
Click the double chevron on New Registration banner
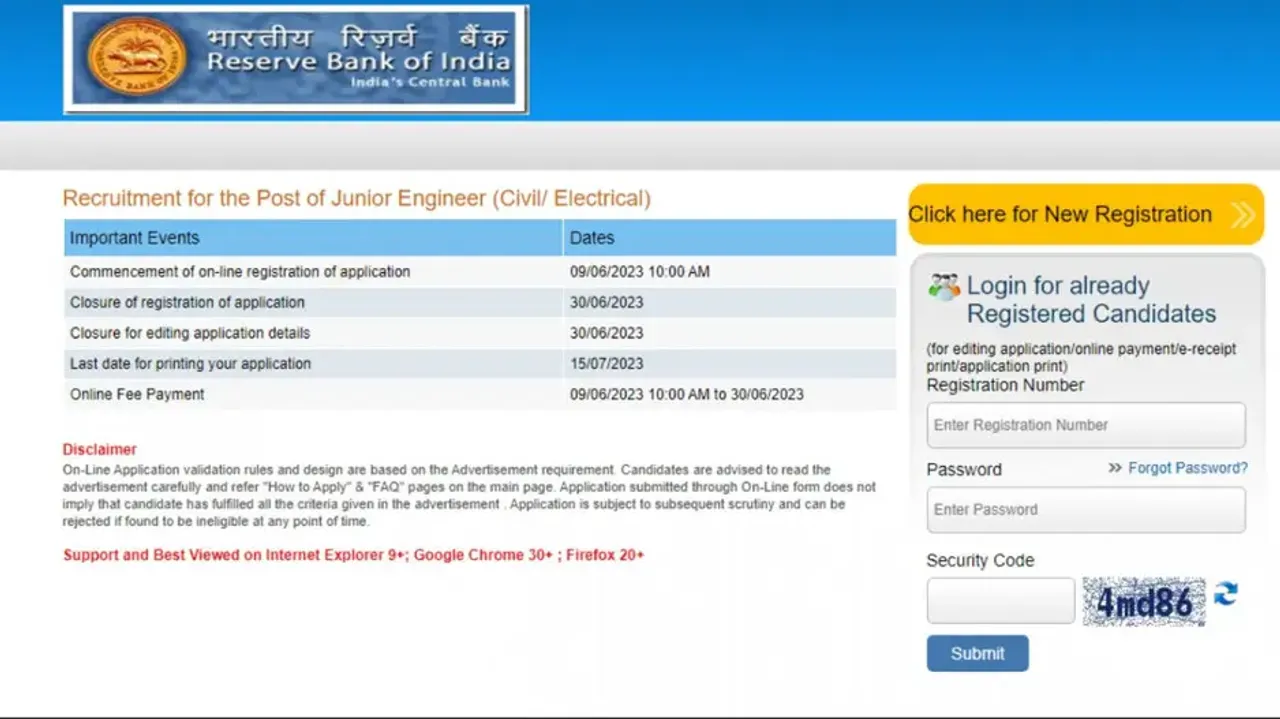pos(1242,215)
